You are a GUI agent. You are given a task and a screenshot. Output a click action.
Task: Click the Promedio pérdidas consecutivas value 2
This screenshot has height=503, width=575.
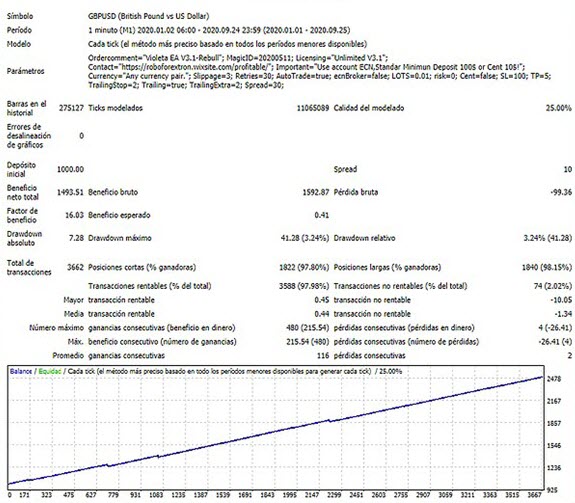click(570, 356)
